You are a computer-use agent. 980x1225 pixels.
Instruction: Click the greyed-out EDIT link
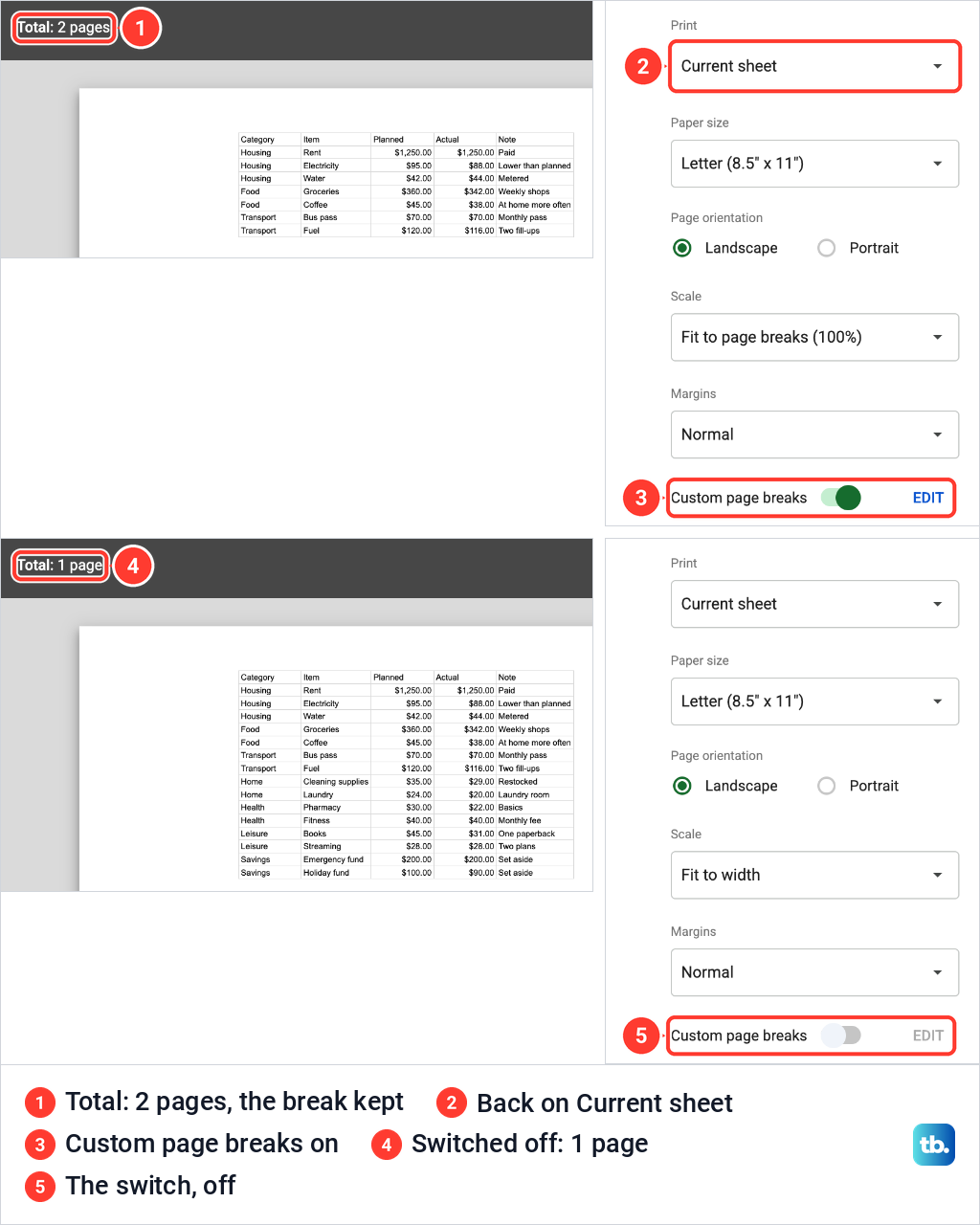tap(928, 1036)
